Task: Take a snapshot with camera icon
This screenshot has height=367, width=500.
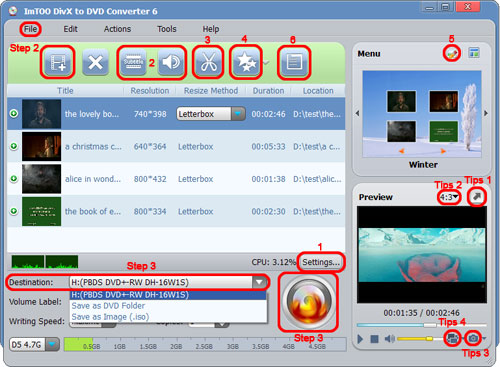Action: [x=473, y=338]
